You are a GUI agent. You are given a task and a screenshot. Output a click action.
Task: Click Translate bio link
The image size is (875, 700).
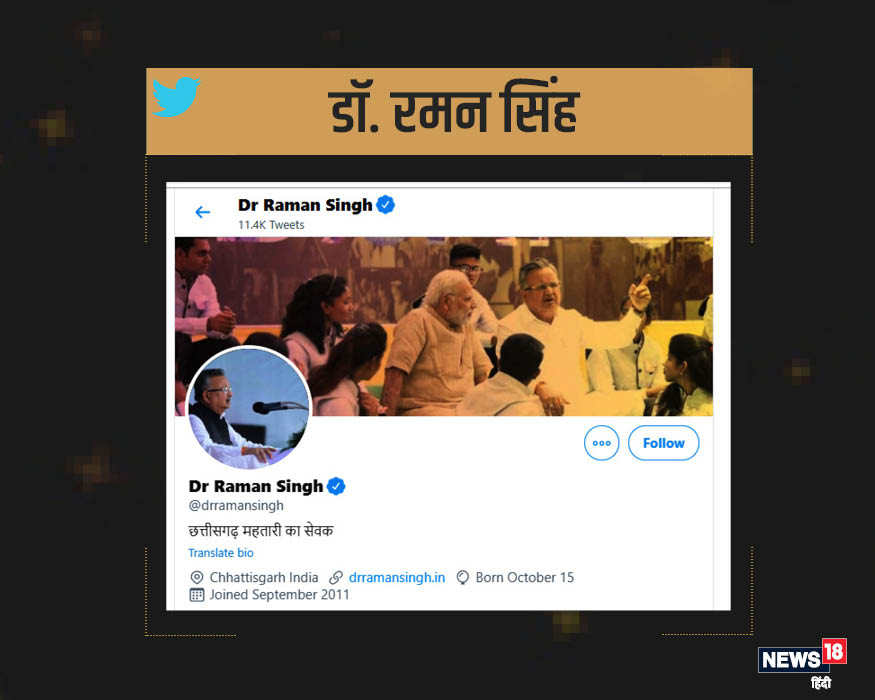point(221,553)
